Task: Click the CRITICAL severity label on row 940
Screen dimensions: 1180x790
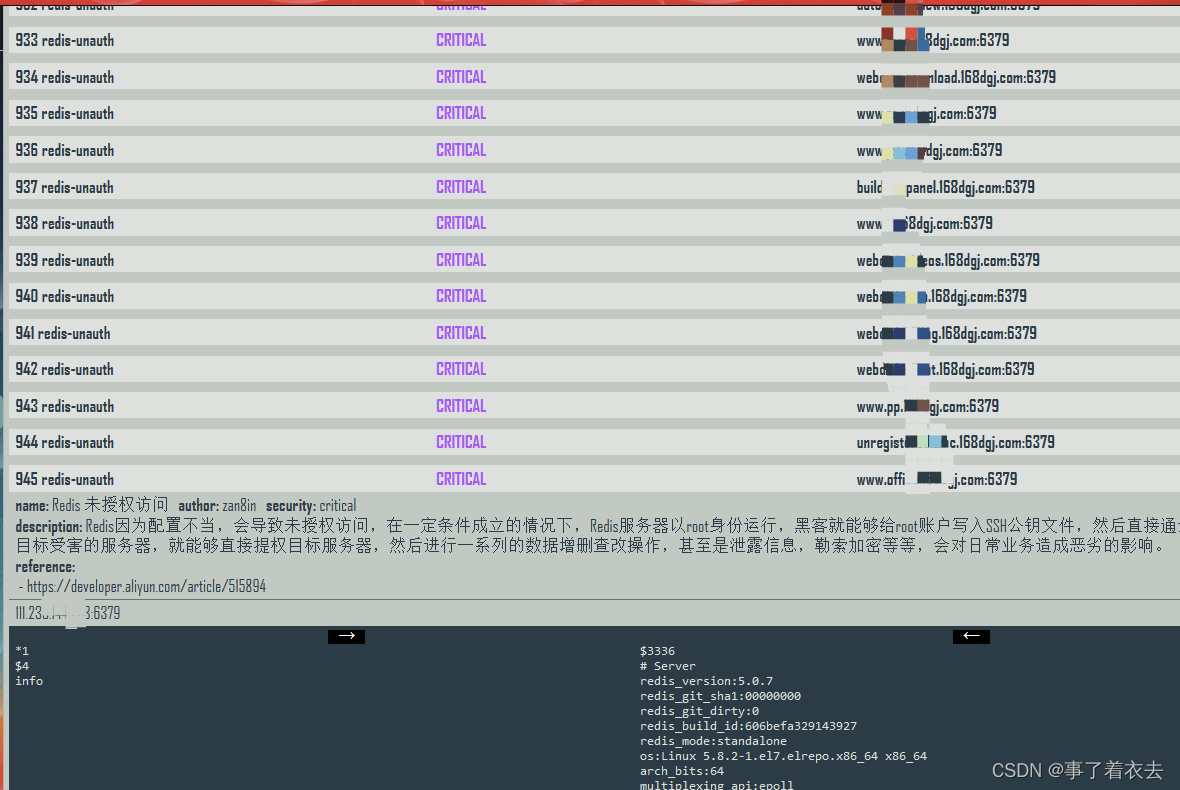Action: pos(460,296)
